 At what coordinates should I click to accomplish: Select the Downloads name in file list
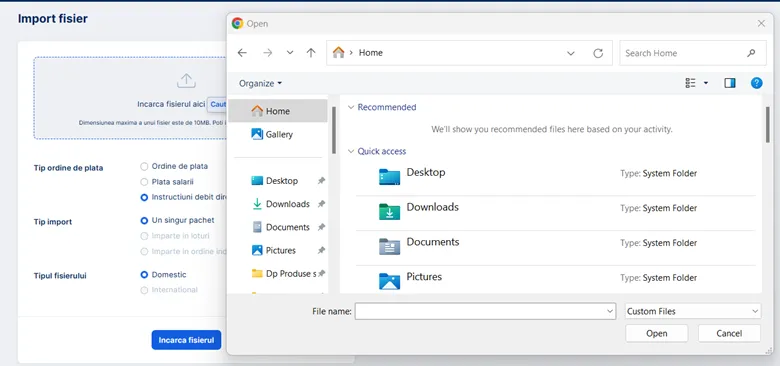[x=433, y=207]
